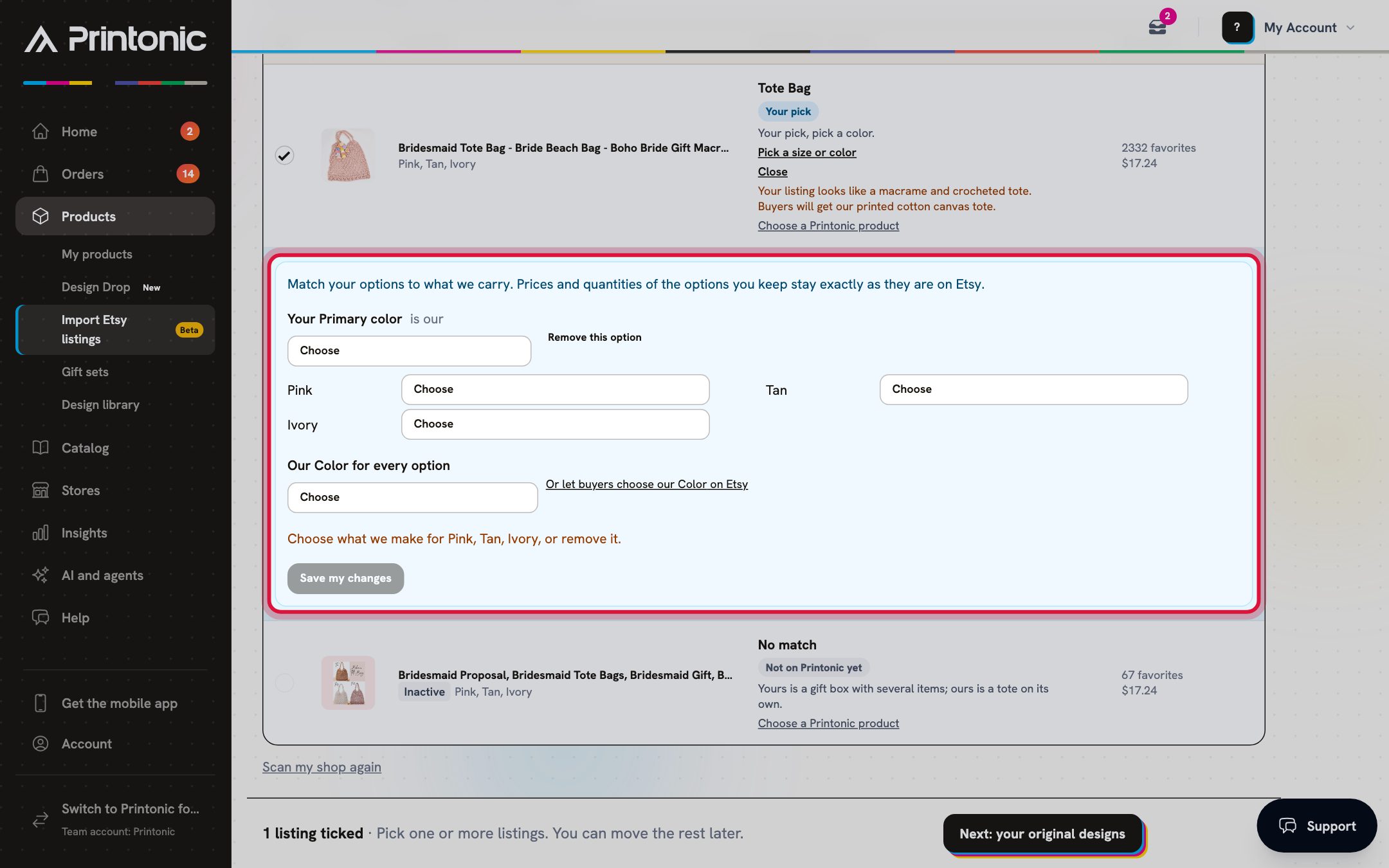This screenshot has width=1389, height=868.
Task: Tick the Bridesmaid Proposal listing checkbox
Action: [284, 682]
